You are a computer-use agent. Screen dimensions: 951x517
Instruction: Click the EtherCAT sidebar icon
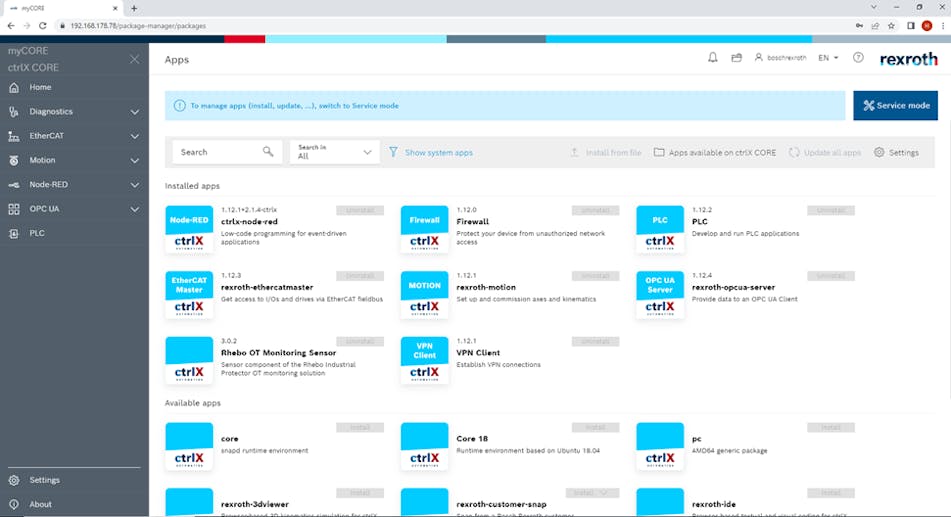tap(14, 136)
